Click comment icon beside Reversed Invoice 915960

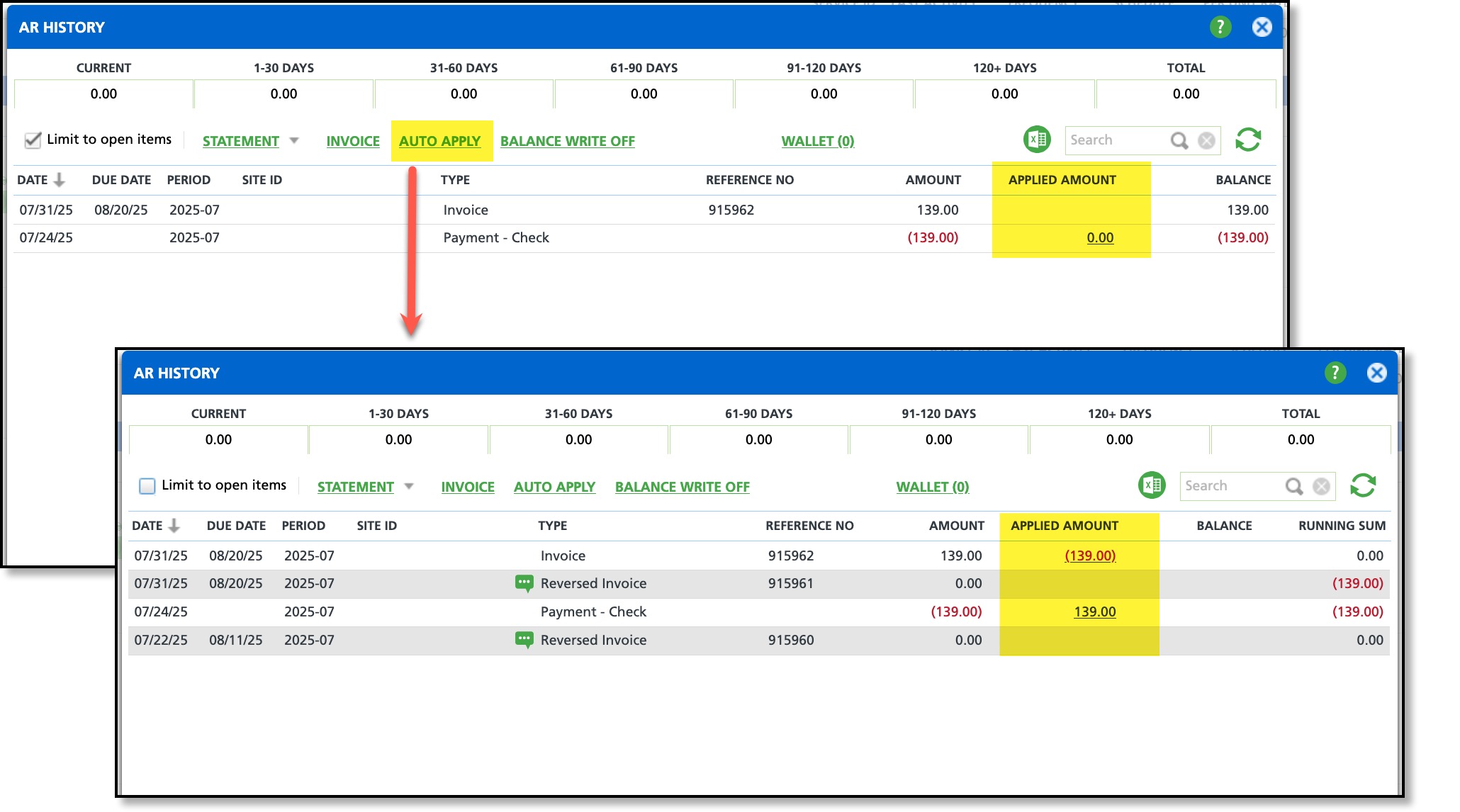524,640
